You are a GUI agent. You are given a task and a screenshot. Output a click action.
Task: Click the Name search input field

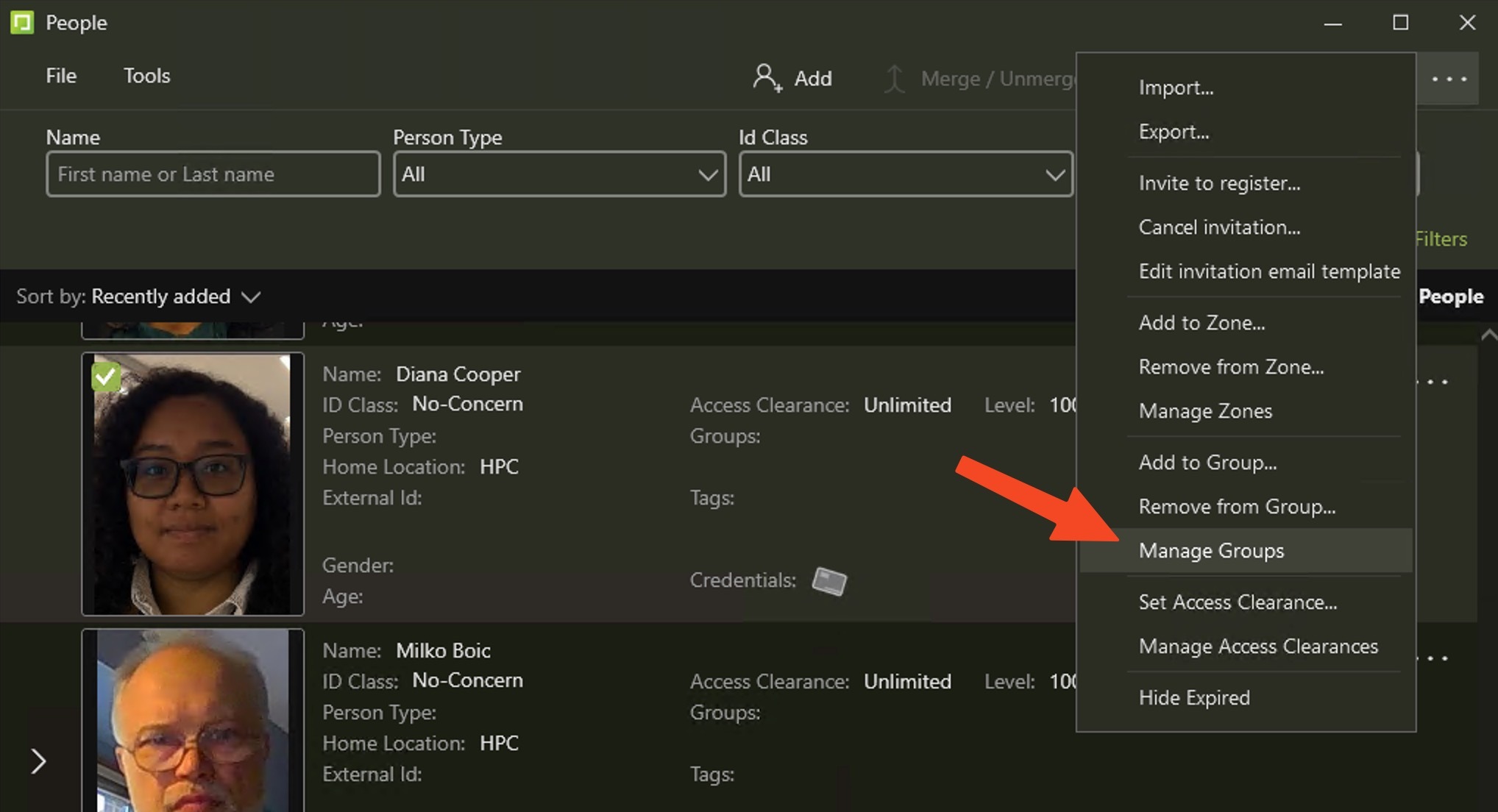213,174
